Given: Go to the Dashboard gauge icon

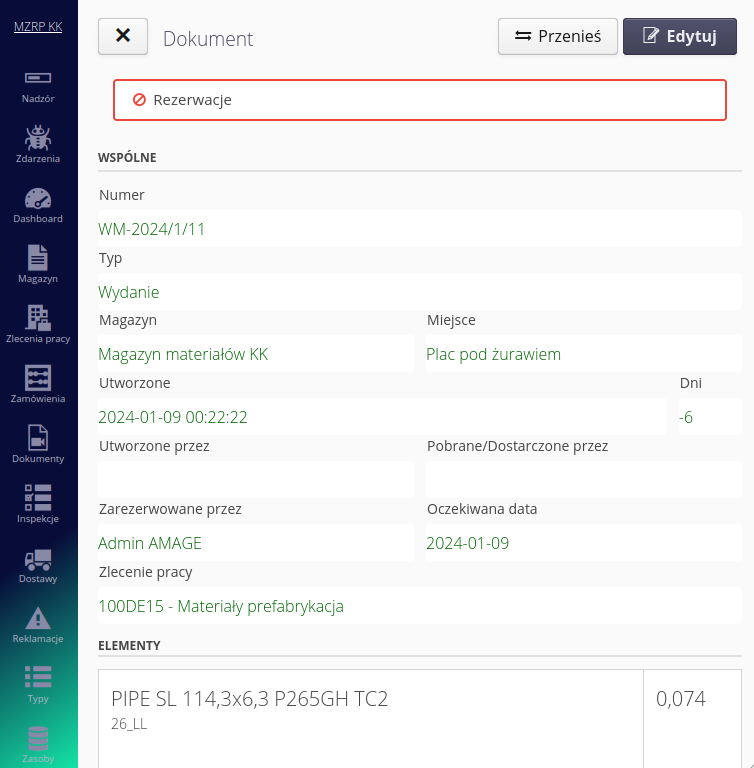Looking at the screenshot, I should click(x=38, y=198).
